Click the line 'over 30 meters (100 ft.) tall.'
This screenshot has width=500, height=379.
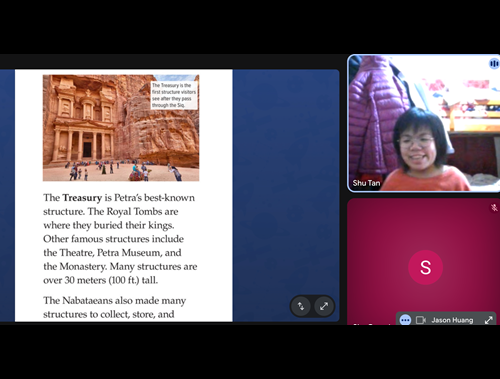100,280
